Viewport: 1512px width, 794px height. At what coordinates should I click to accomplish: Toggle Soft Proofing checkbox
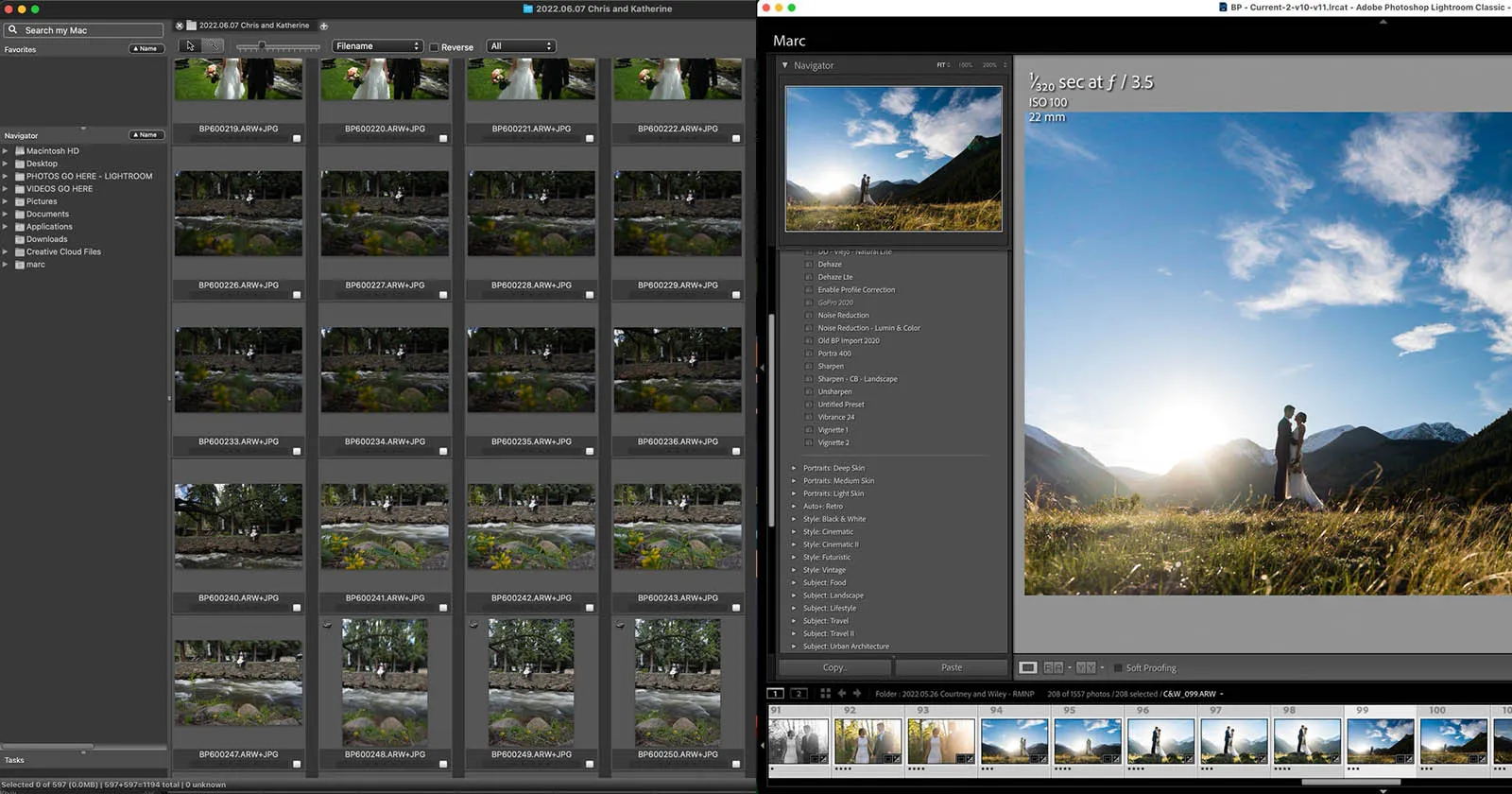1118,667
